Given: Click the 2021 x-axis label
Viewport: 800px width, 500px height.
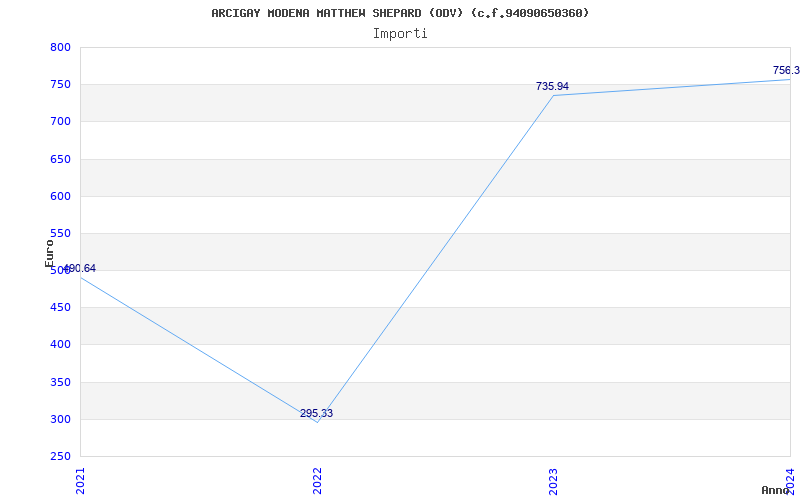Looking at the screenshot, I should pyautogui.click(x=80, y=481).
